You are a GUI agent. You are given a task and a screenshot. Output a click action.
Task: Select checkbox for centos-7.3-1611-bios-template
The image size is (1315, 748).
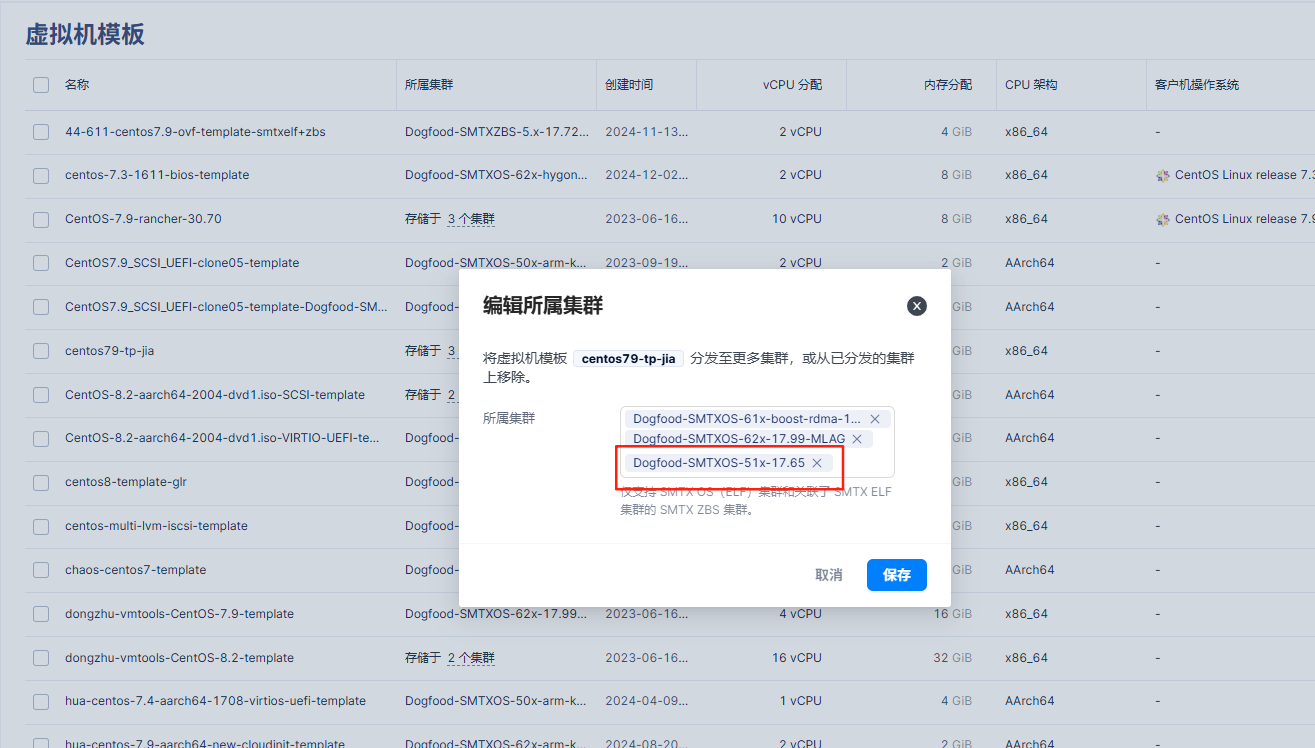(41, 176)
